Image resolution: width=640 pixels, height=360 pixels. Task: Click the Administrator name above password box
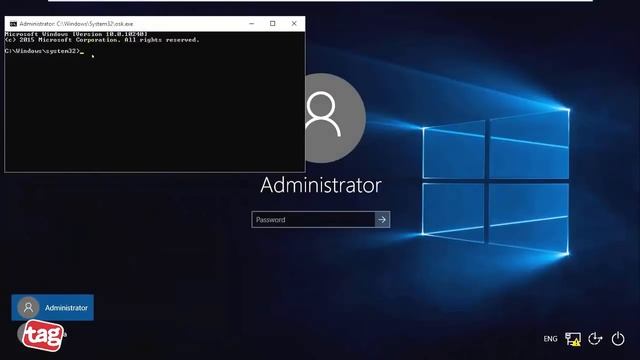(321, 185)
